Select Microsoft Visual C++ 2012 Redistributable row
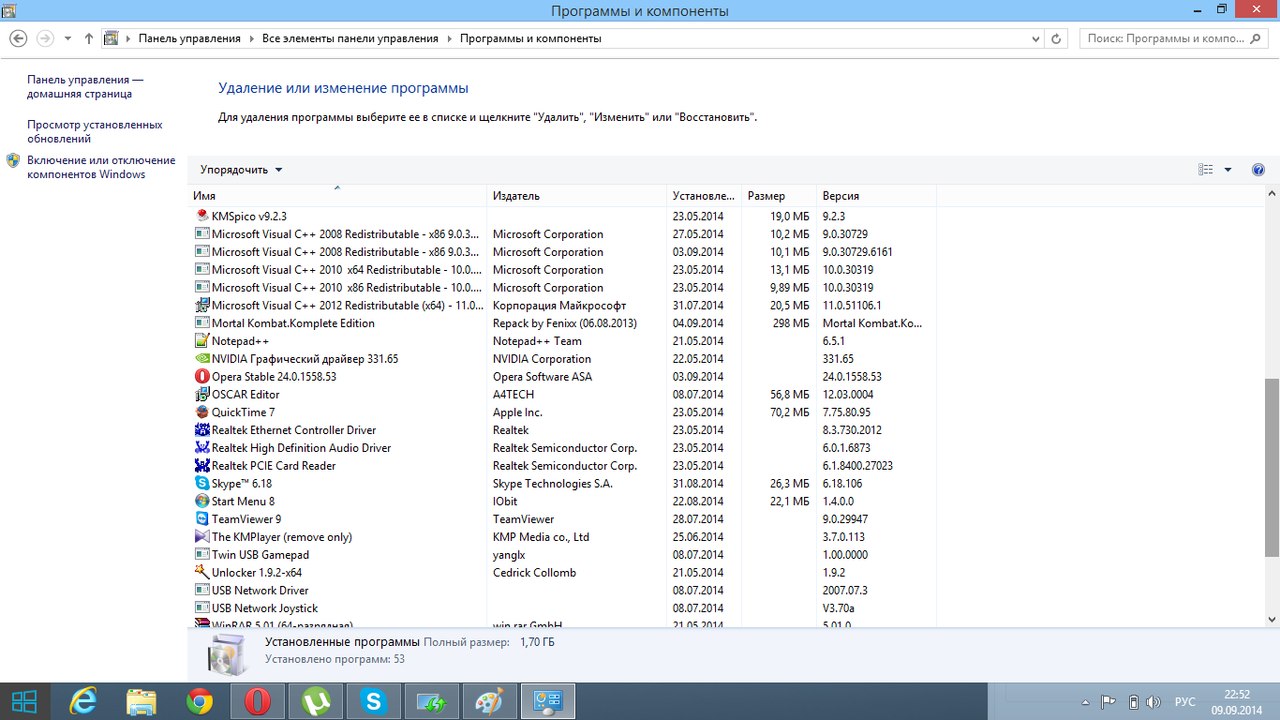Viewport: 1280px width, 720px height. 563,306
